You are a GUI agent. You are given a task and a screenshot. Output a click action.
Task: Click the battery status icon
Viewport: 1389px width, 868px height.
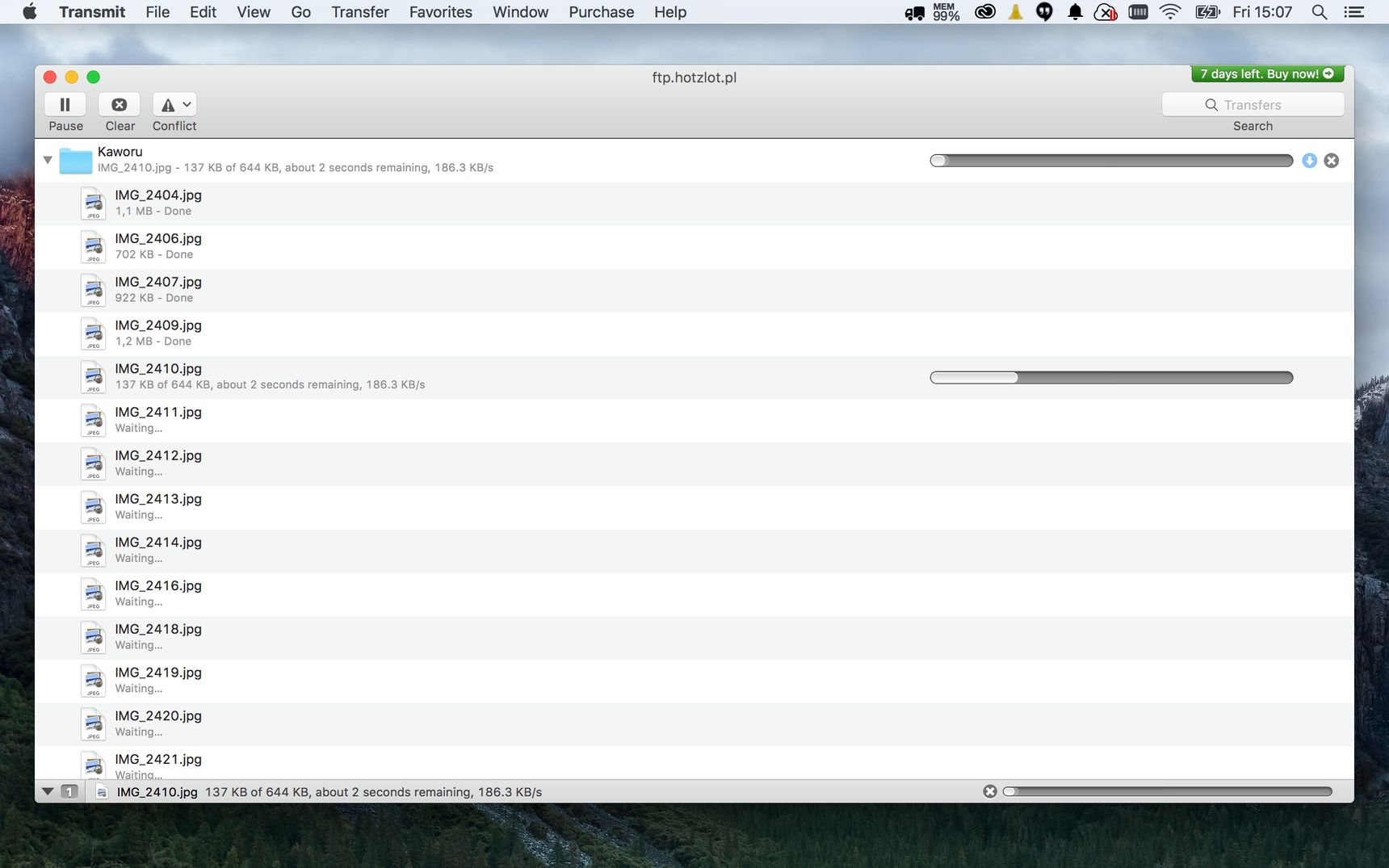tap(1207, 12)
